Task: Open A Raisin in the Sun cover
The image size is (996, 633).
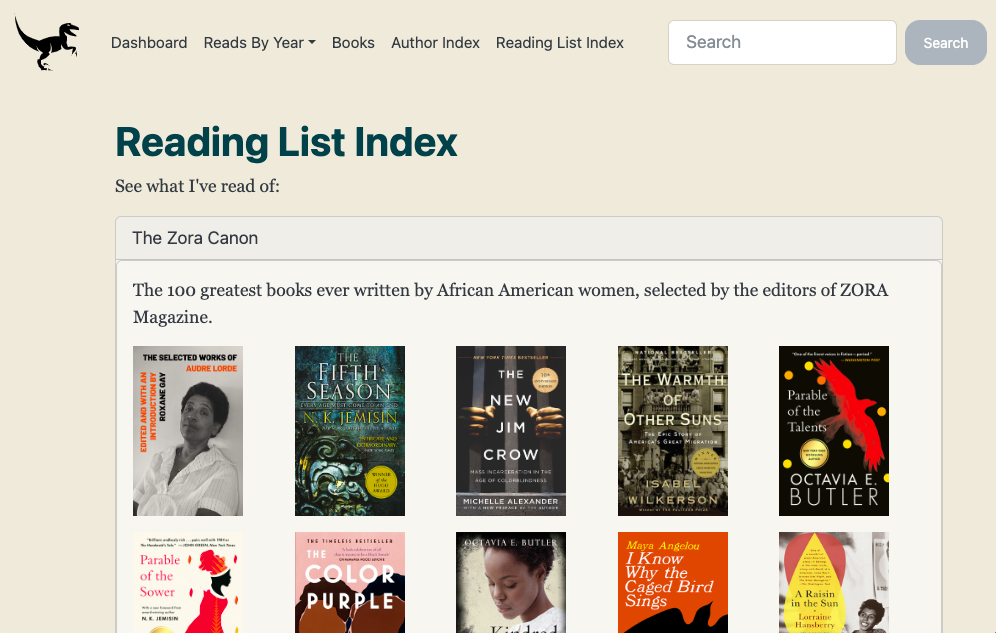Action: click(x=834, y=582)
